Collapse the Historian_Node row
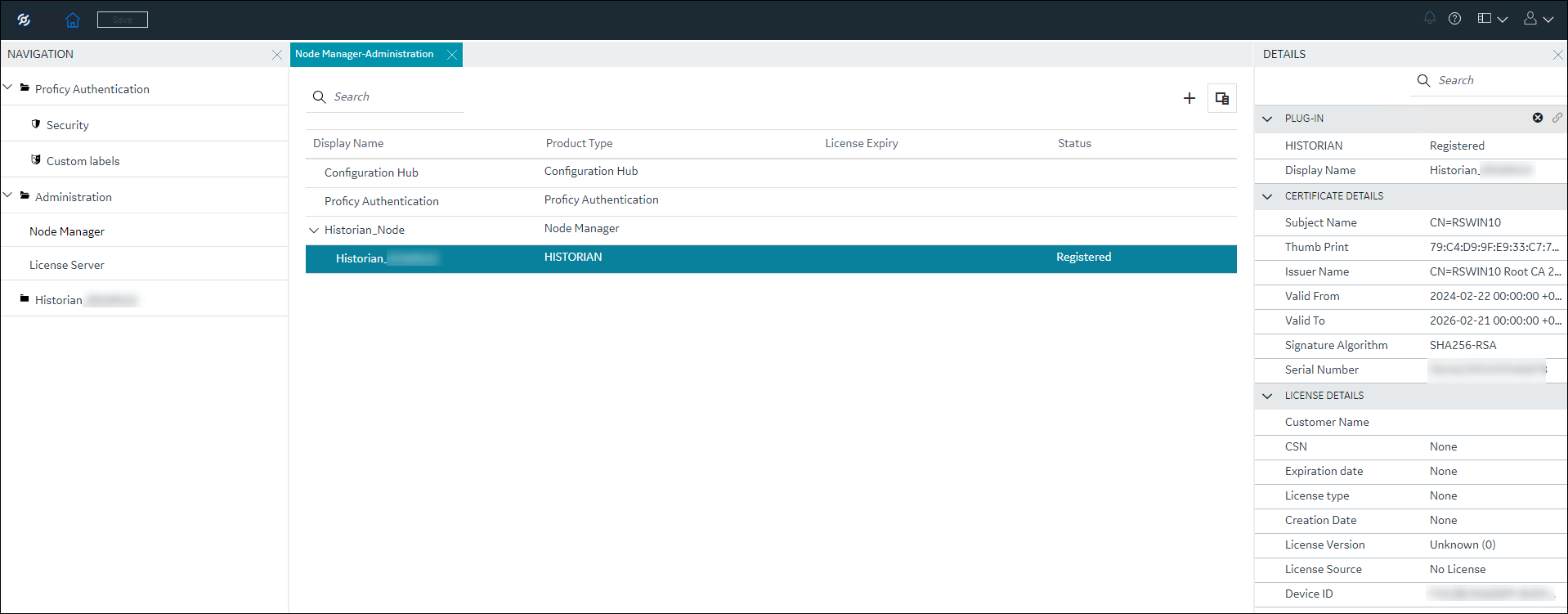Viewport: 1568px width, 614px height. click(x=314, y=230)
